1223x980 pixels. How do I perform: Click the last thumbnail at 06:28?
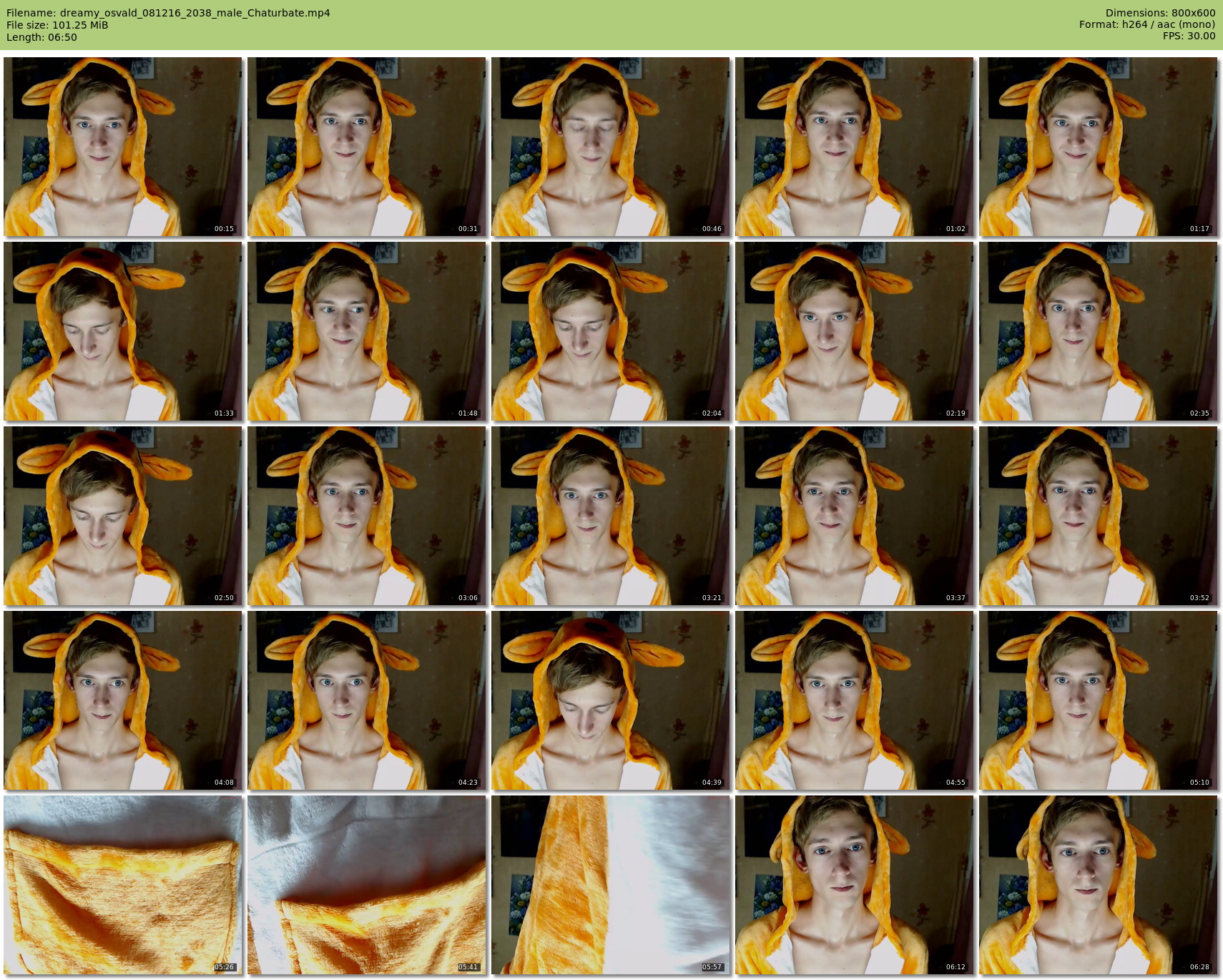click(1098, 885)
